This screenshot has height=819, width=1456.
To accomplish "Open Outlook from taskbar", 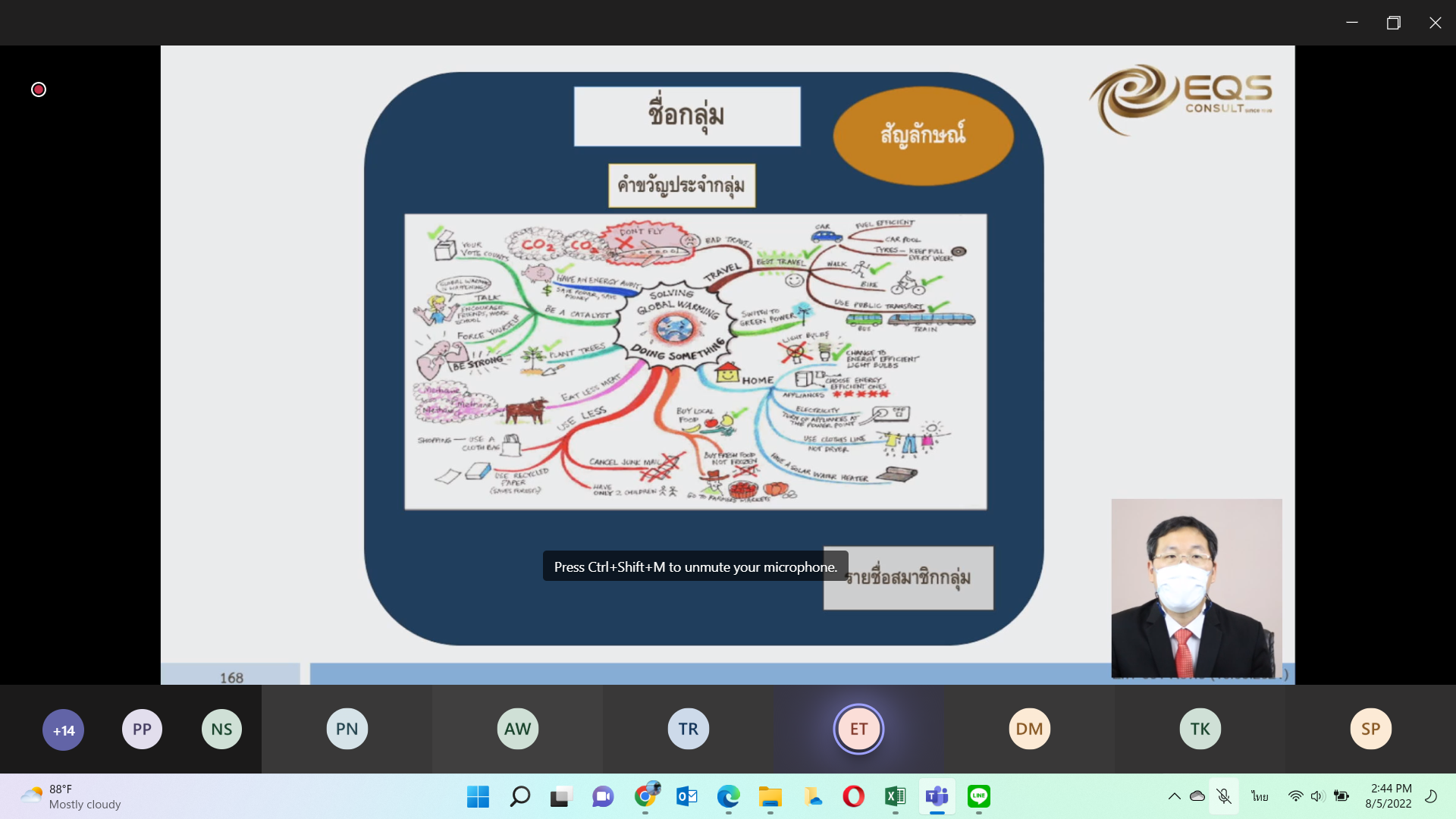I will tap(687, 796).
